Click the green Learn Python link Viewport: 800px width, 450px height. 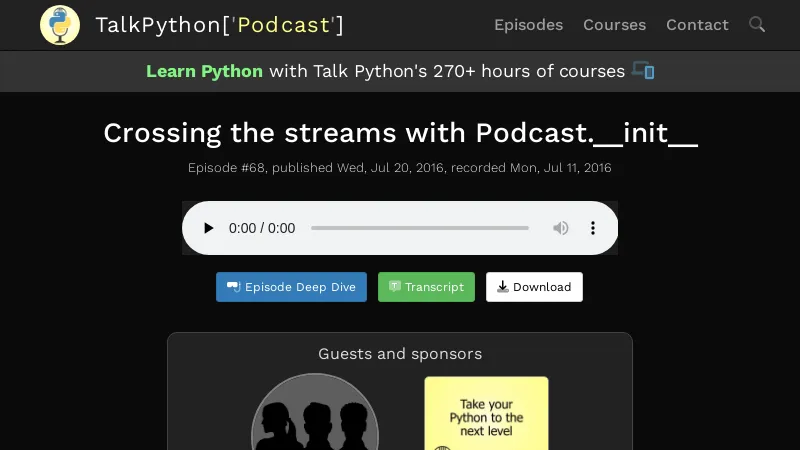point(204,71)
